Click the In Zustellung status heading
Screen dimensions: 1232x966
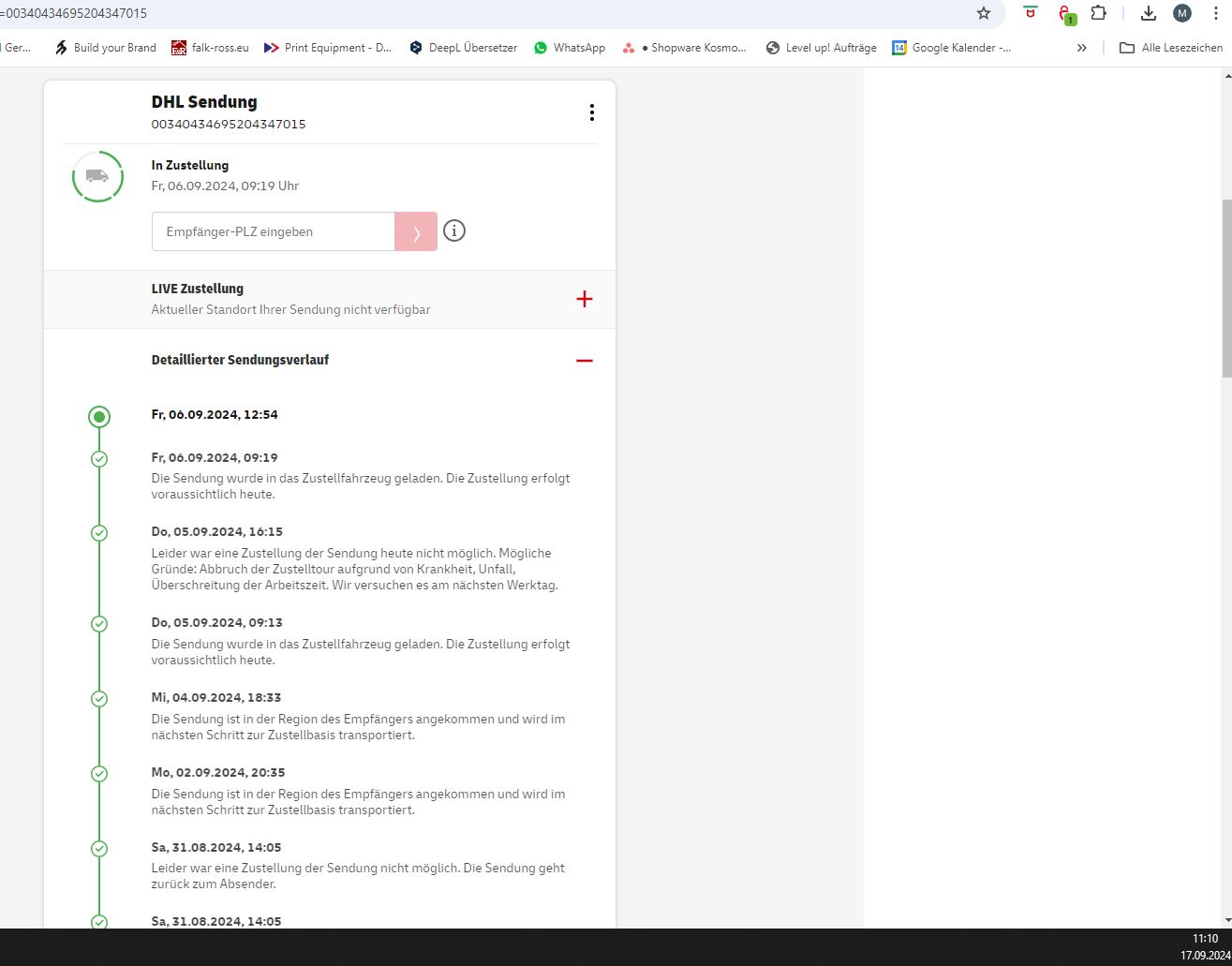tap(190, 165)
